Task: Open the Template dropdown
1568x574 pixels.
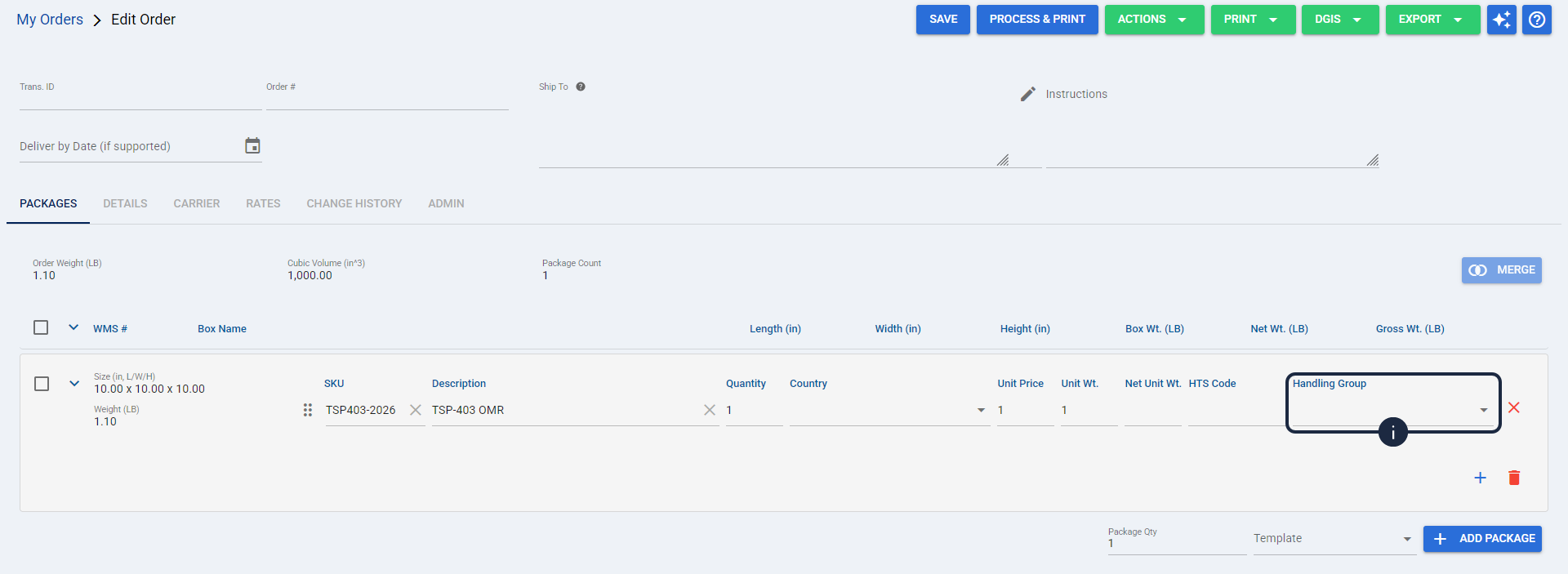Action: tap(1334, 539)
